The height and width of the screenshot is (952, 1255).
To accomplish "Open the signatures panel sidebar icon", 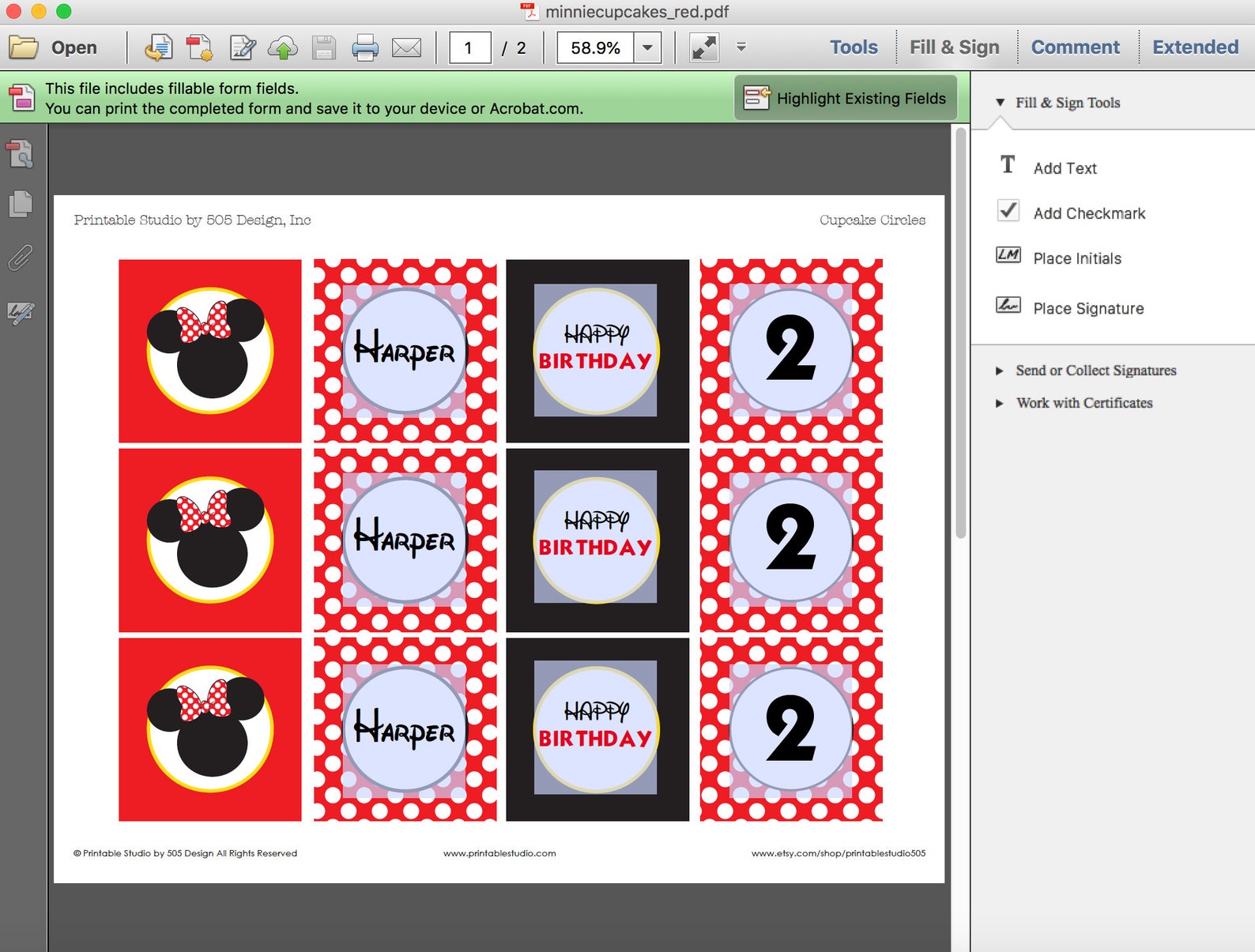I will click(x=21, y=313).
